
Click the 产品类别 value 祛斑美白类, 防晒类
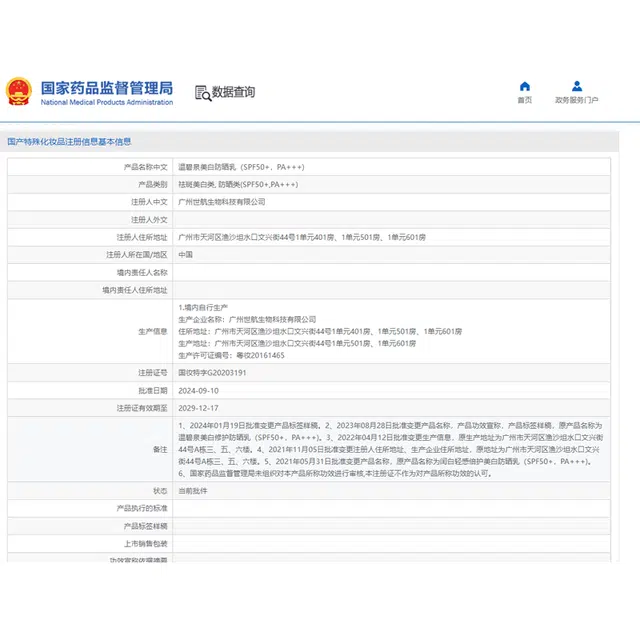click(x=237, y=185)
